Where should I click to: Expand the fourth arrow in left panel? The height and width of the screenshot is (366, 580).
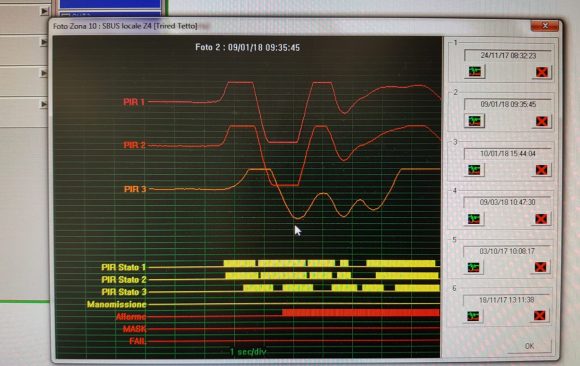pos(44,104)
